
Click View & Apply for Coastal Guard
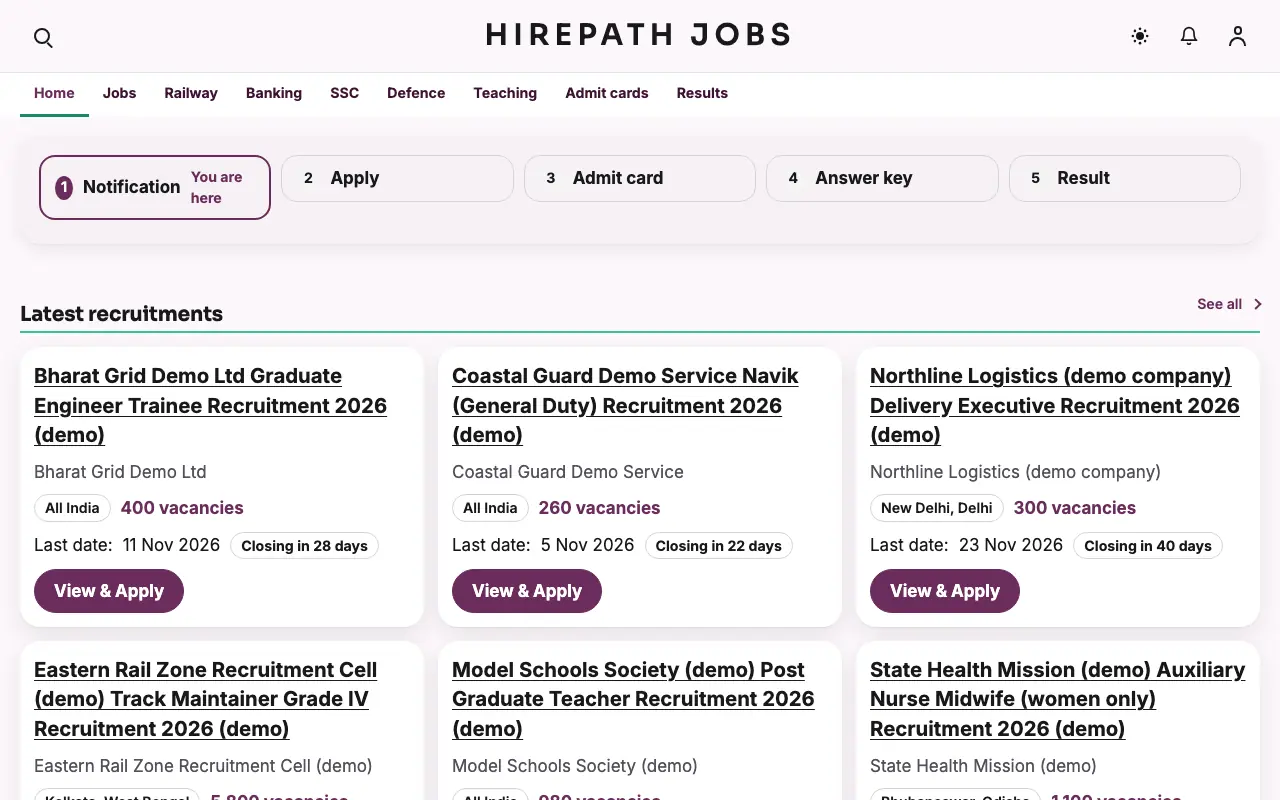(x=527, y=591)
